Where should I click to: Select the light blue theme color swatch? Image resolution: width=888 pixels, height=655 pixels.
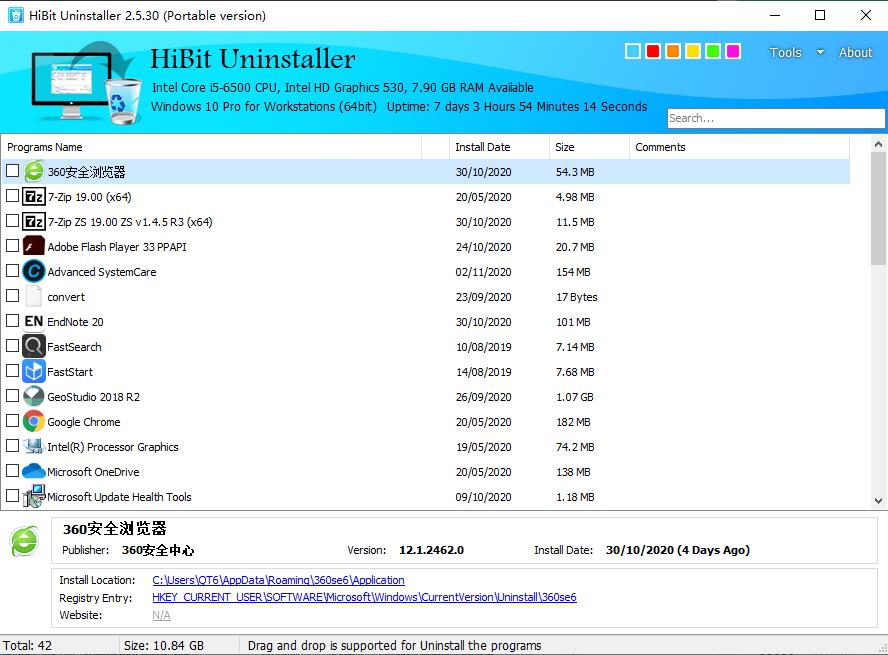pos(633,51)
